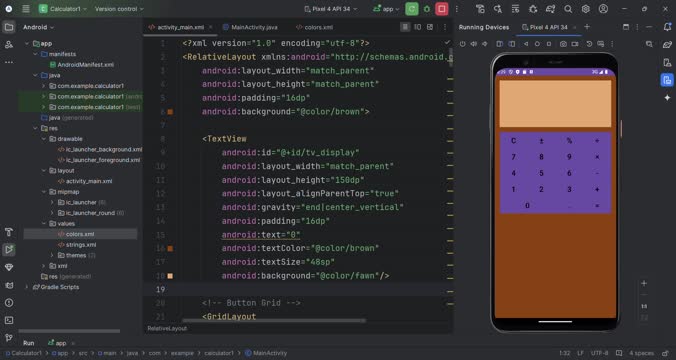676x360 pixels.
Task: Open Gemini sparkle tool on right bar
Action: (x=667, y=98)
